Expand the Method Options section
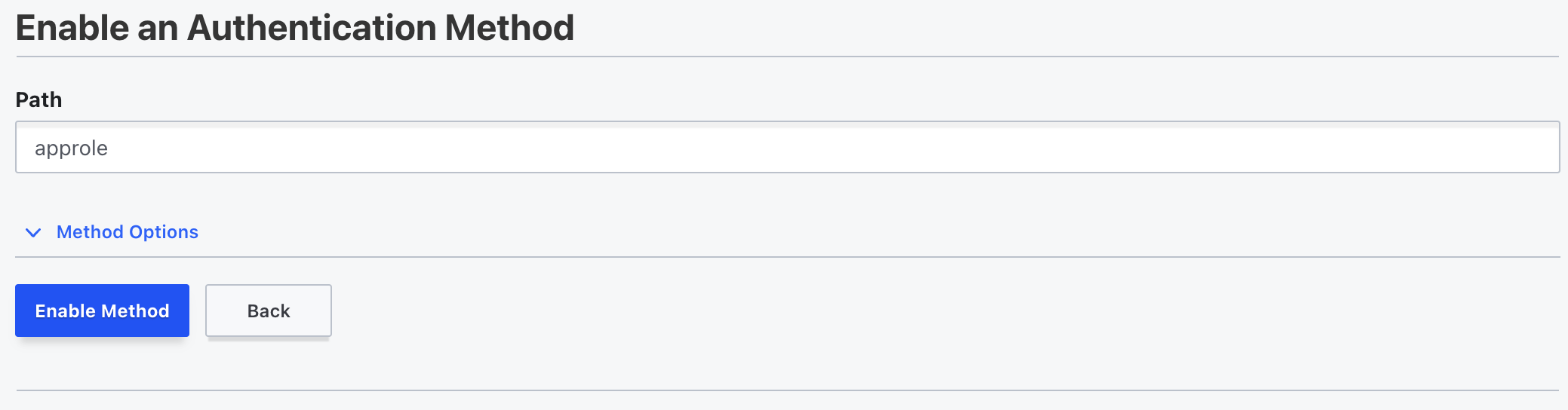Image resolution: width=1568 pixels, height=410 pixels. pyautogui.click(x=127, y=232)
